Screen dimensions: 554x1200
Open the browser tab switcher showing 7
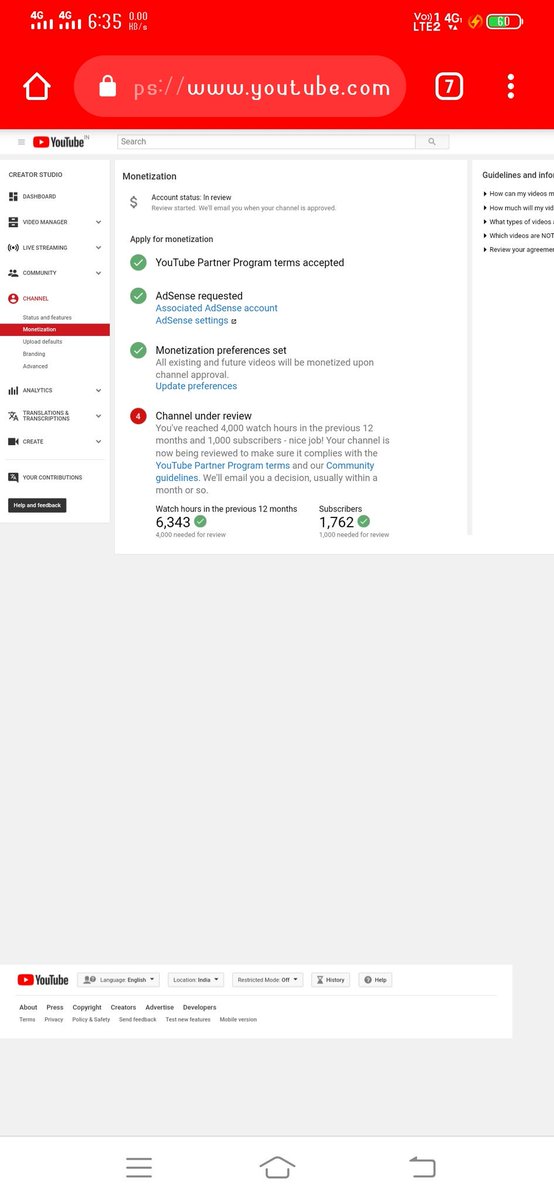point(449,87)
